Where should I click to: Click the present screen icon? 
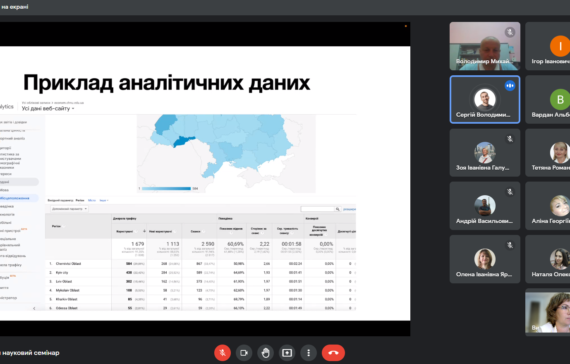click(287, 353)
